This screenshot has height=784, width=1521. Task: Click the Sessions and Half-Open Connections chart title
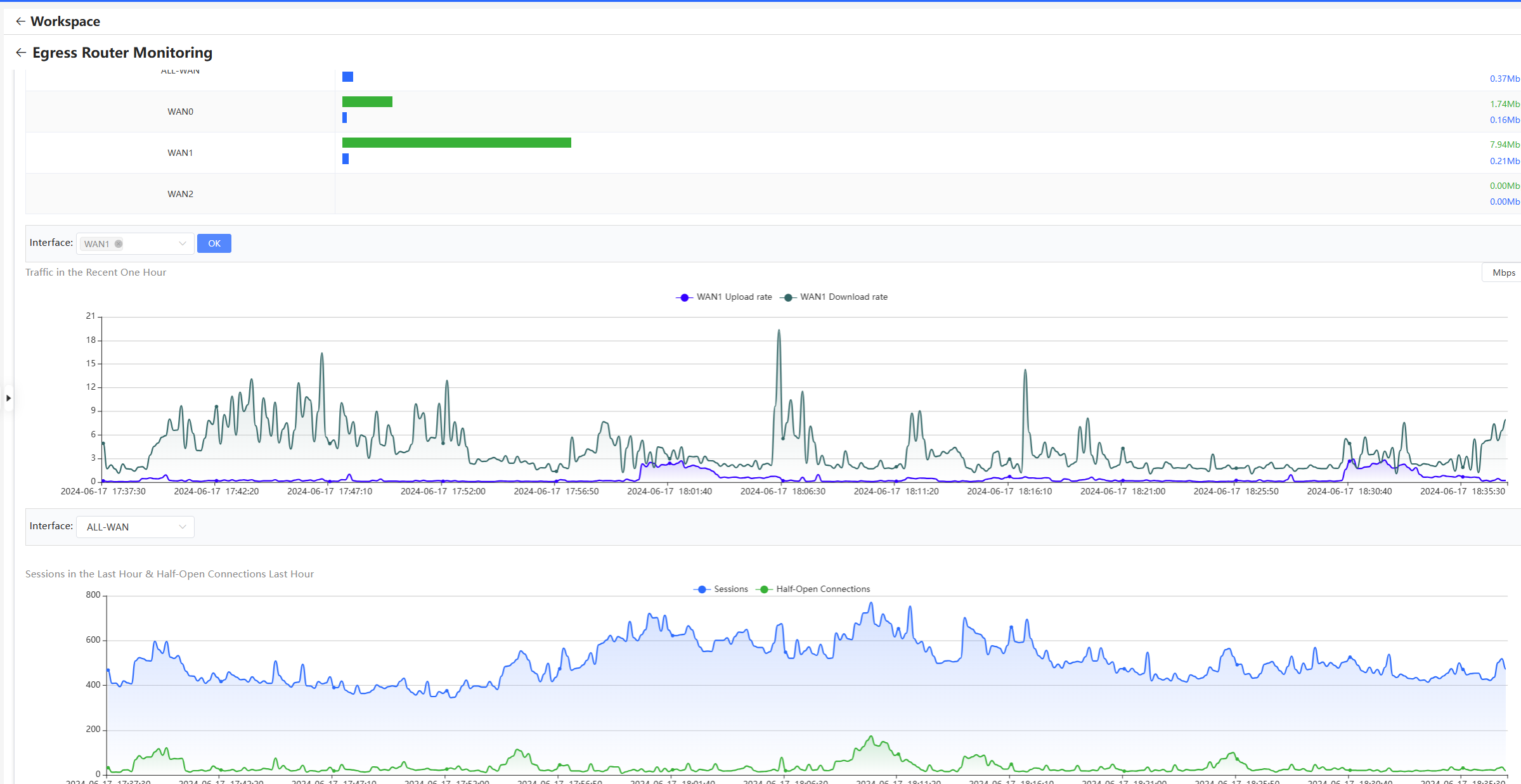169,574
